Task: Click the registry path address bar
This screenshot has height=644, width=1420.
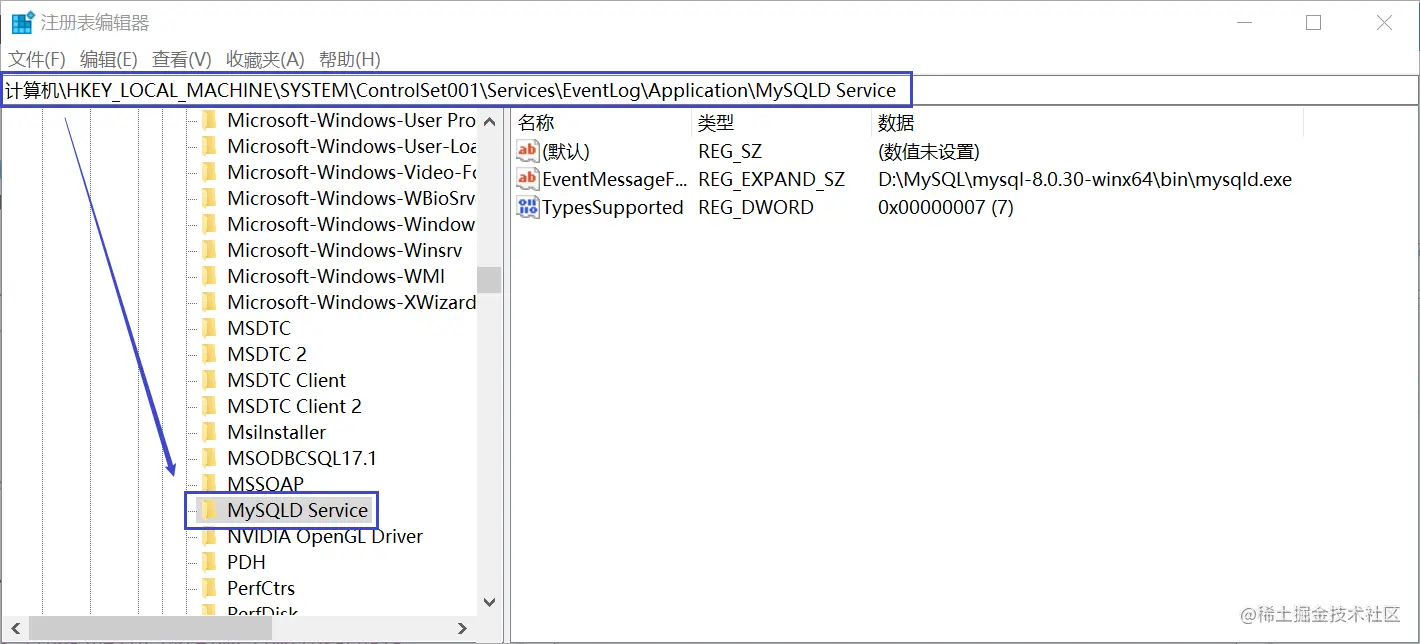Action: coord(709,90)
